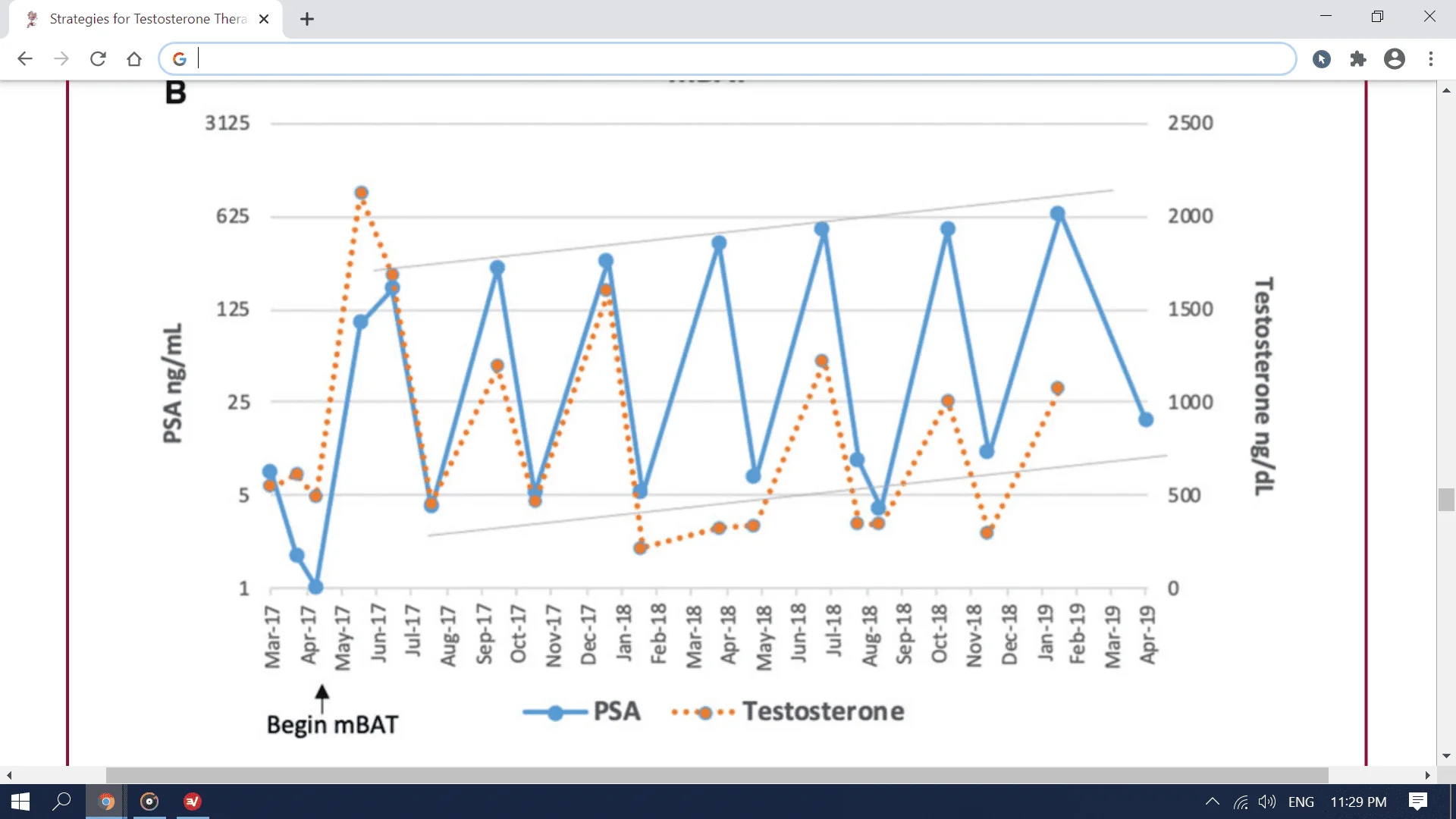Viewport: 1456px width, 819px height.
Task: Click the horizontal scrollbar right arrow
Action: (x=1428, y=775)
